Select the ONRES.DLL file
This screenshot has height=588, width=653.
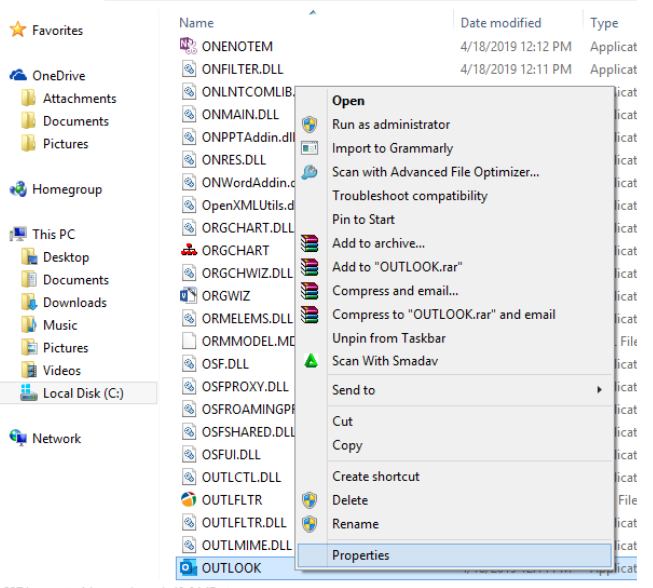pos(234,159)
